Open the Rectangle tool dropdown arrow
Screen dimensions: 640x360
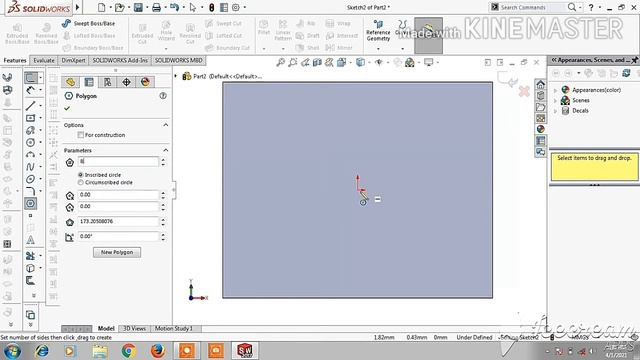40,118
